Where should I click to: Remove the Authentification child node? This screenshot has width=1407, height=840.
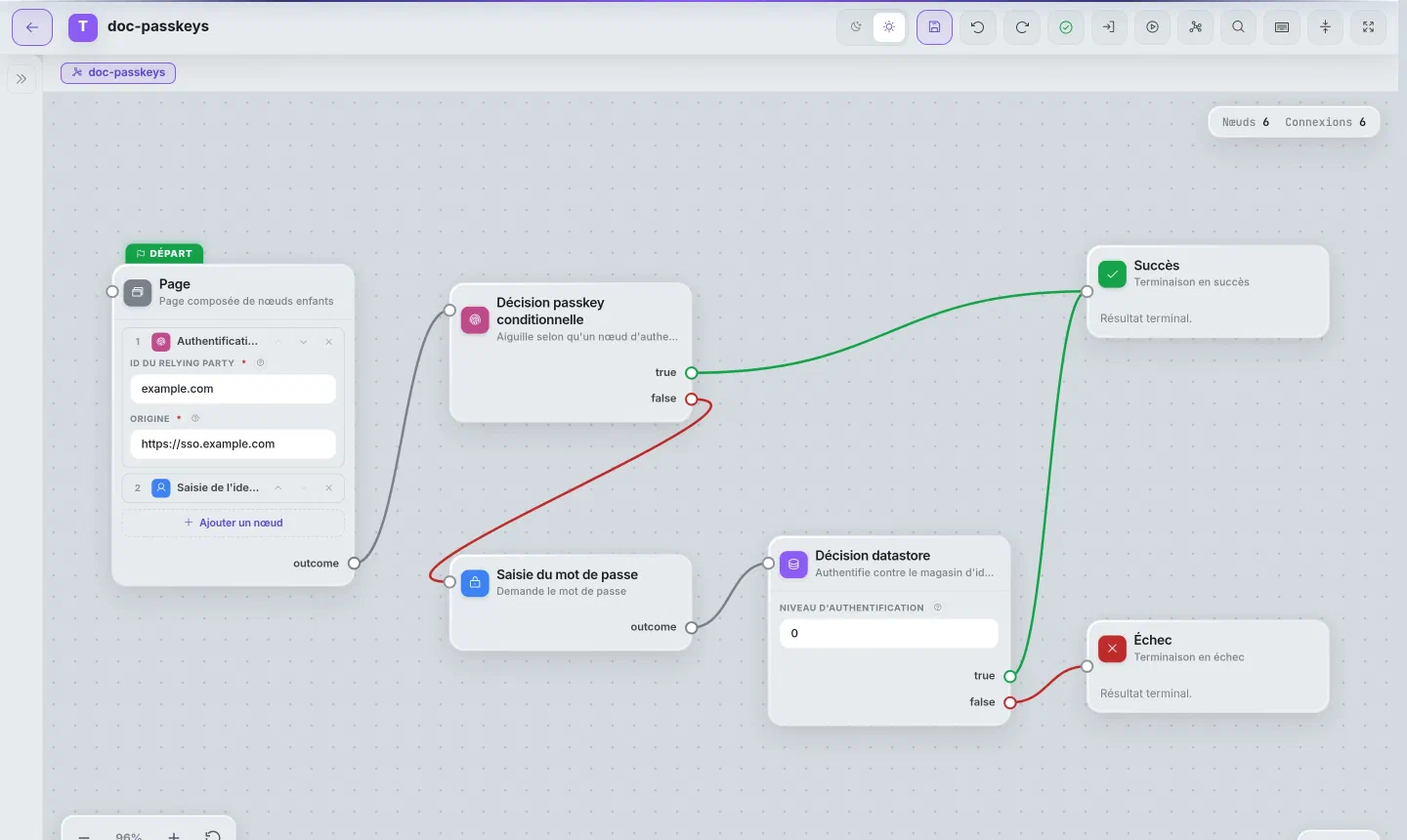click(329, 342)
